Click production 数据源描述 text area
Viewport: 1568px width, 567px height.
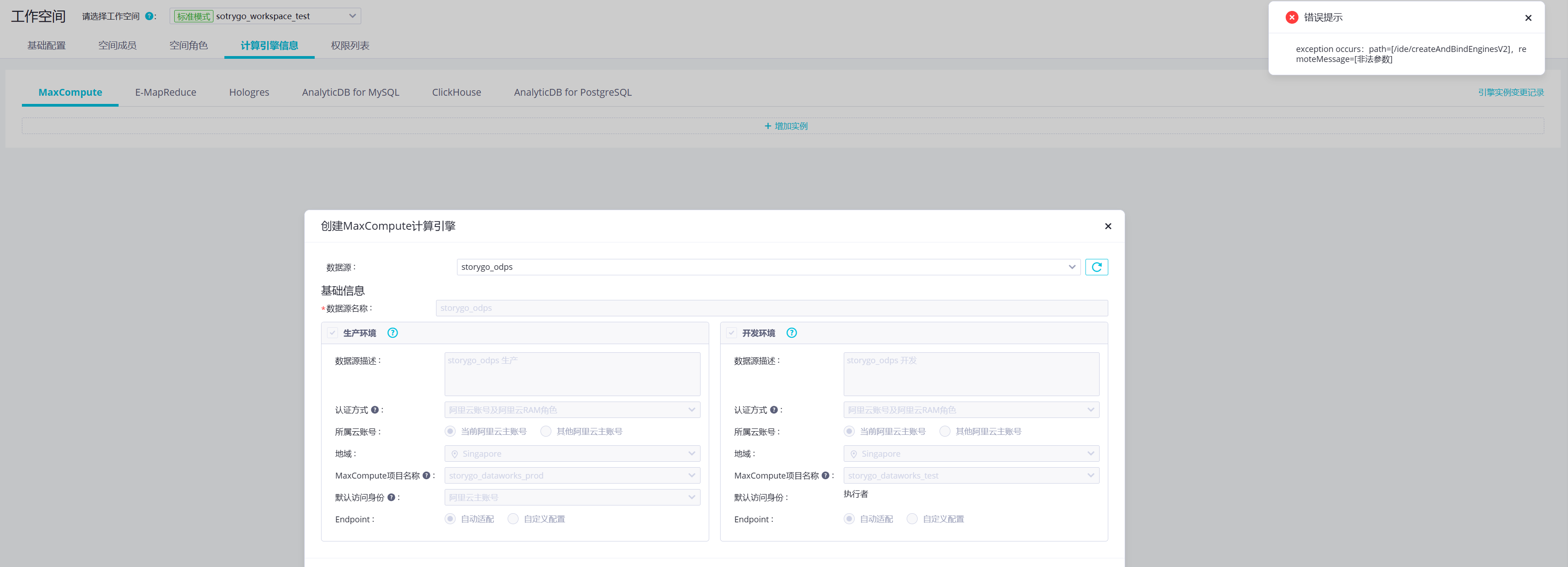(x=572, y=374)
